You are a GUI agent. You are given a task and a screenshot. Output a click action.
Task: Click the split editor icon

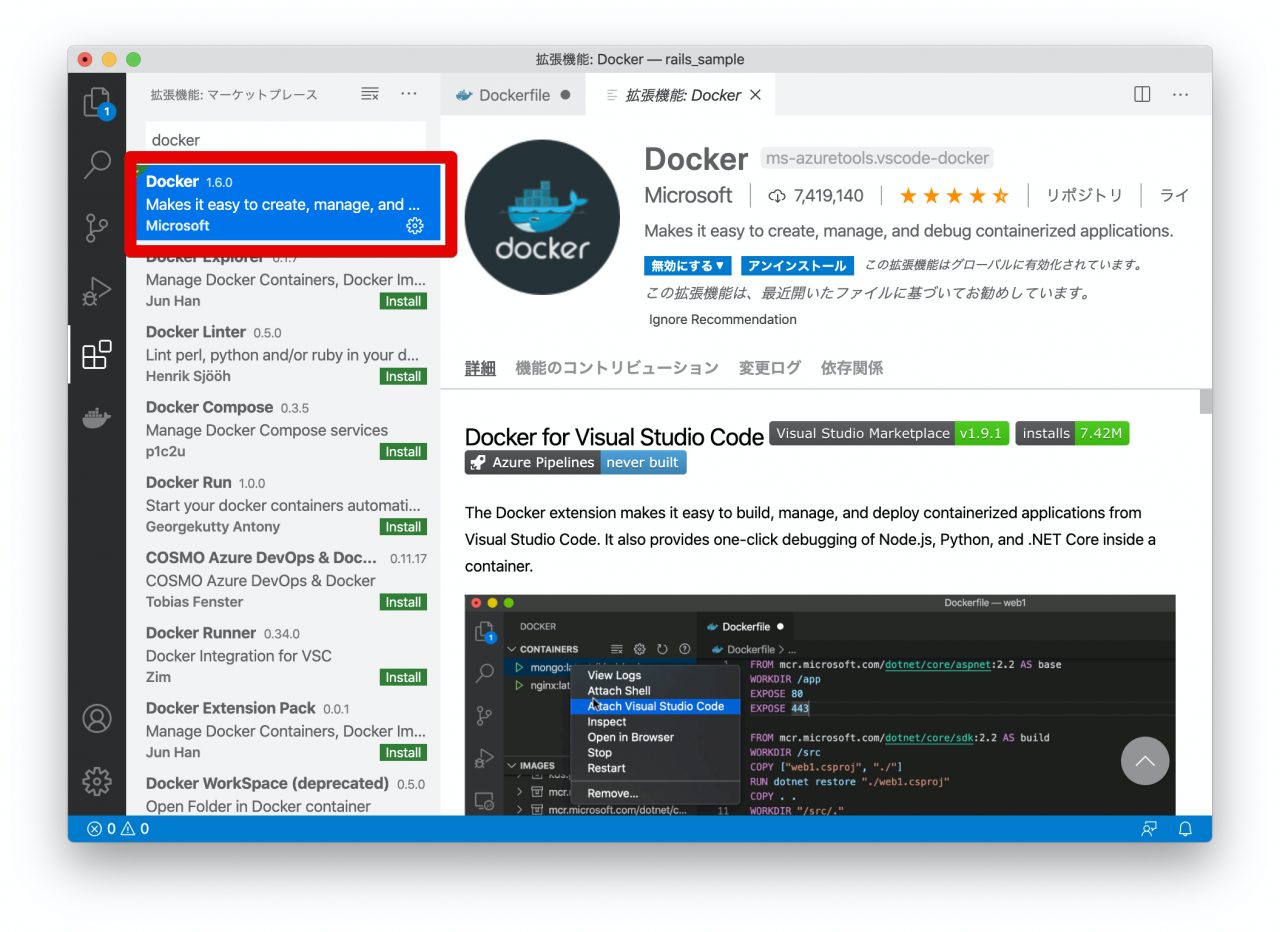[x=1141, y=93]
